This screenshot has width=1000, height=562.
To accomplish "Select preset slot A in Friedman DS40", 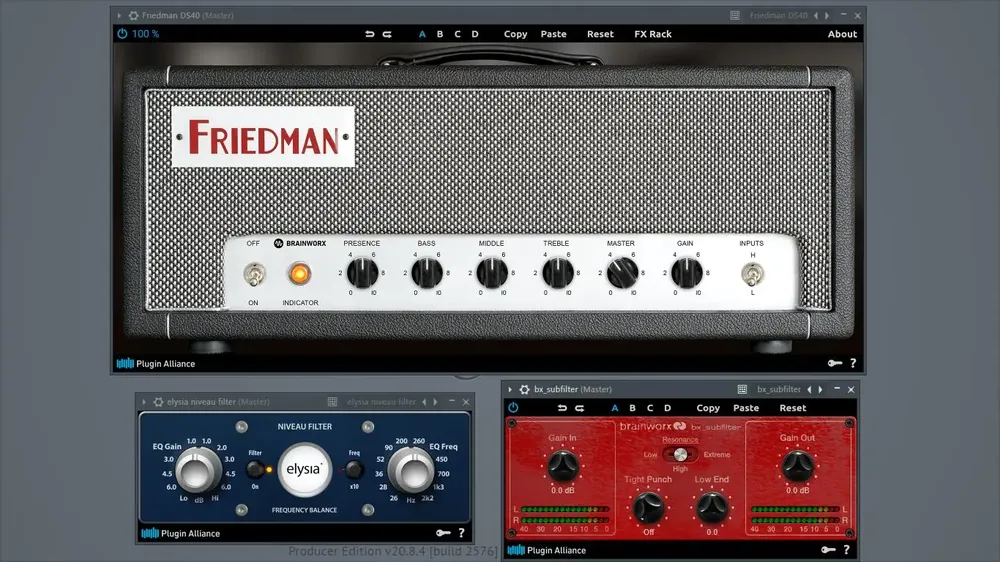I will (422, 34).
